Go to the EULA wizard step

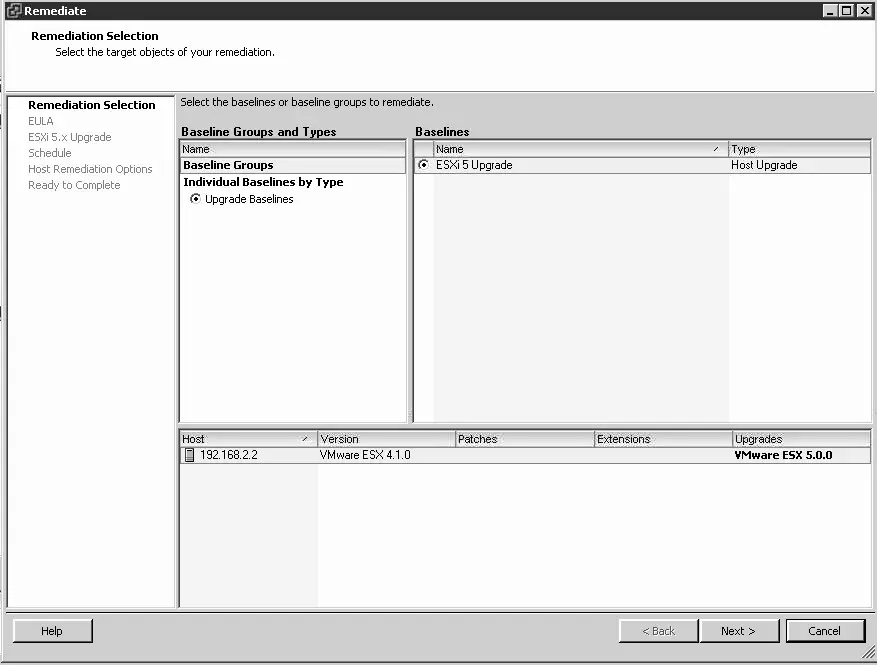click(x=41, y=121)
